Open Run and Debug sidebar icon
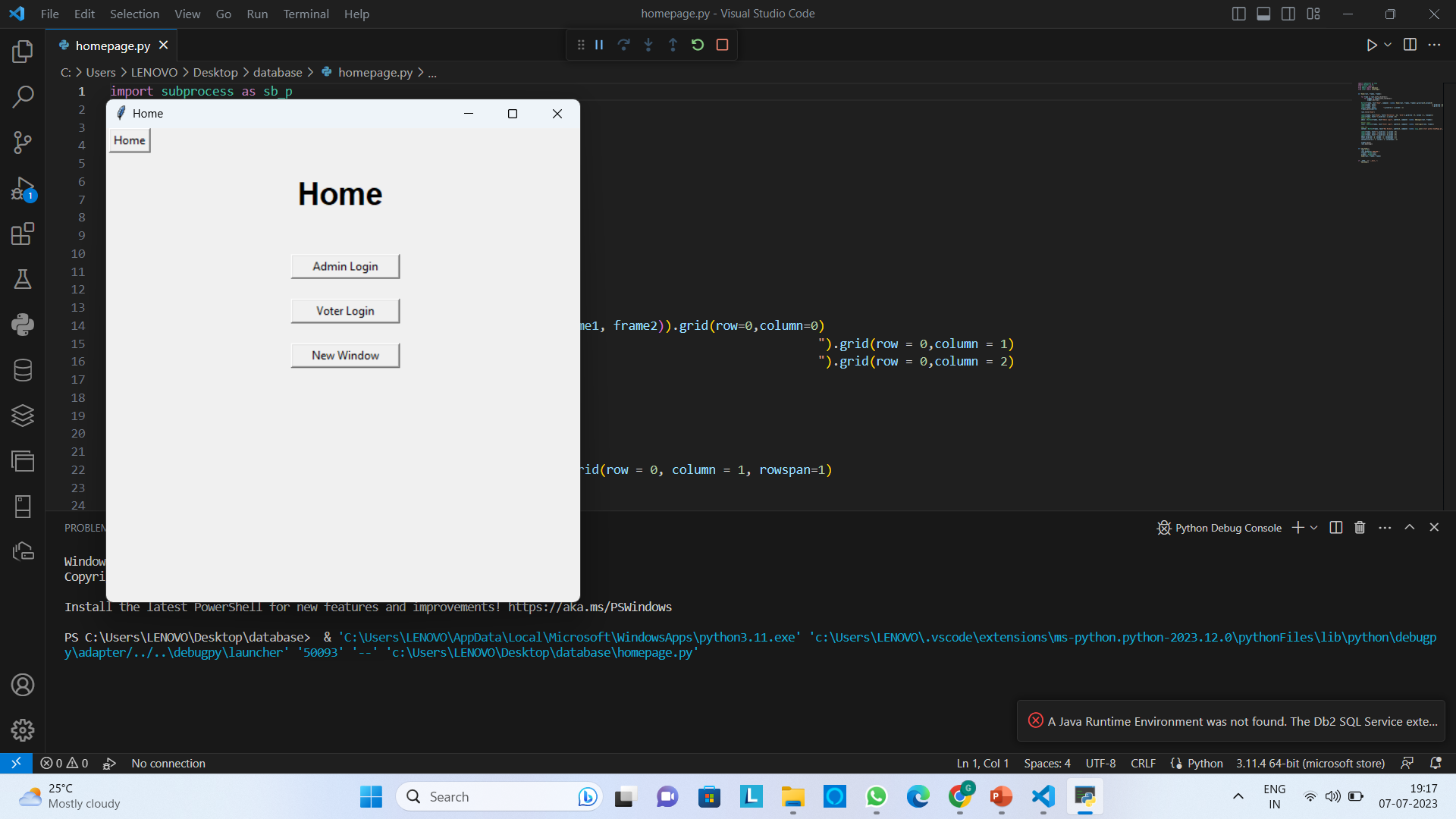Viewport: 1456px width, 819px height. (x=23, y=188)
